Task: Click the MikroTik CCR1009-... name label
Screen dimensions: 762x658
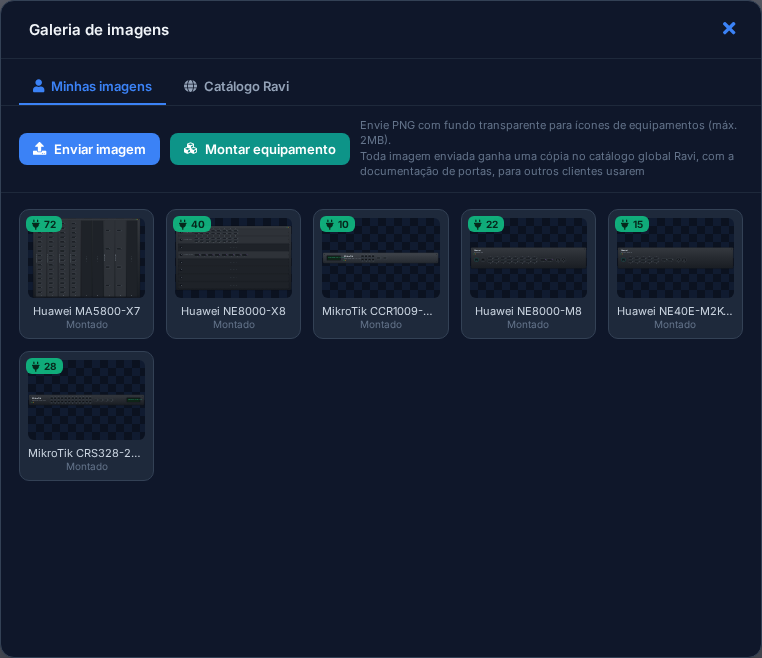Action: tap(377, 311)
